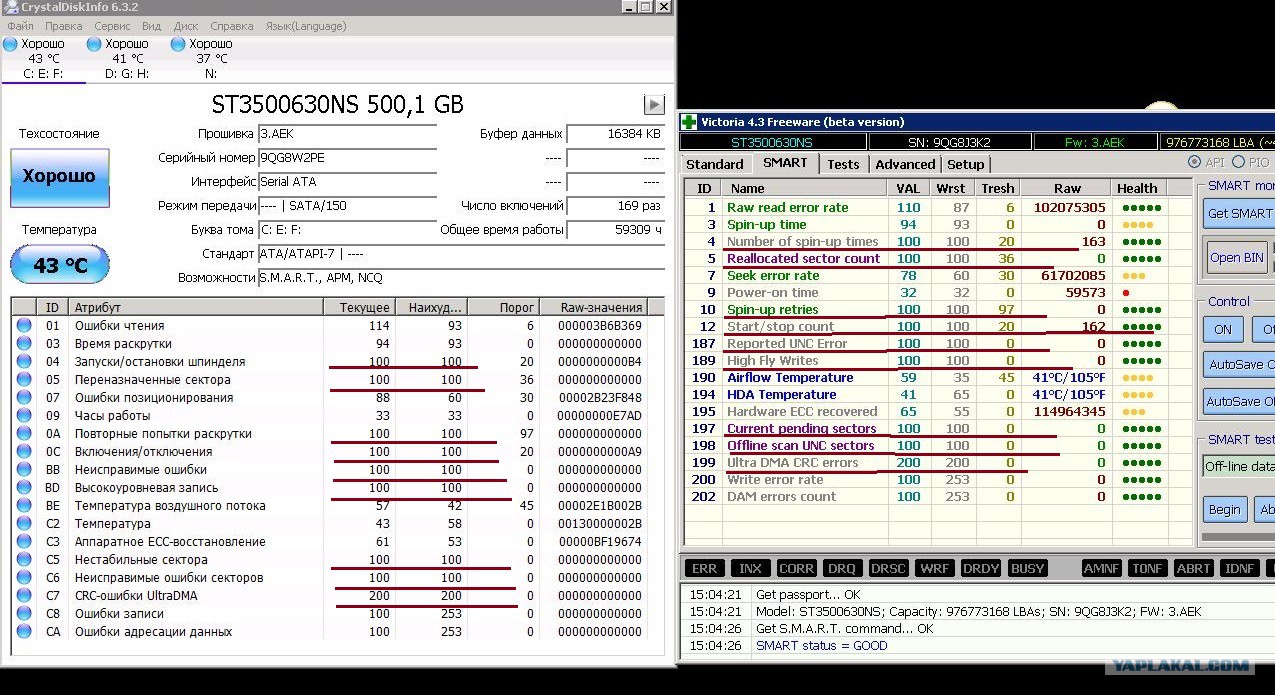Click the blue status icon for Часы работы

(24, 416)
